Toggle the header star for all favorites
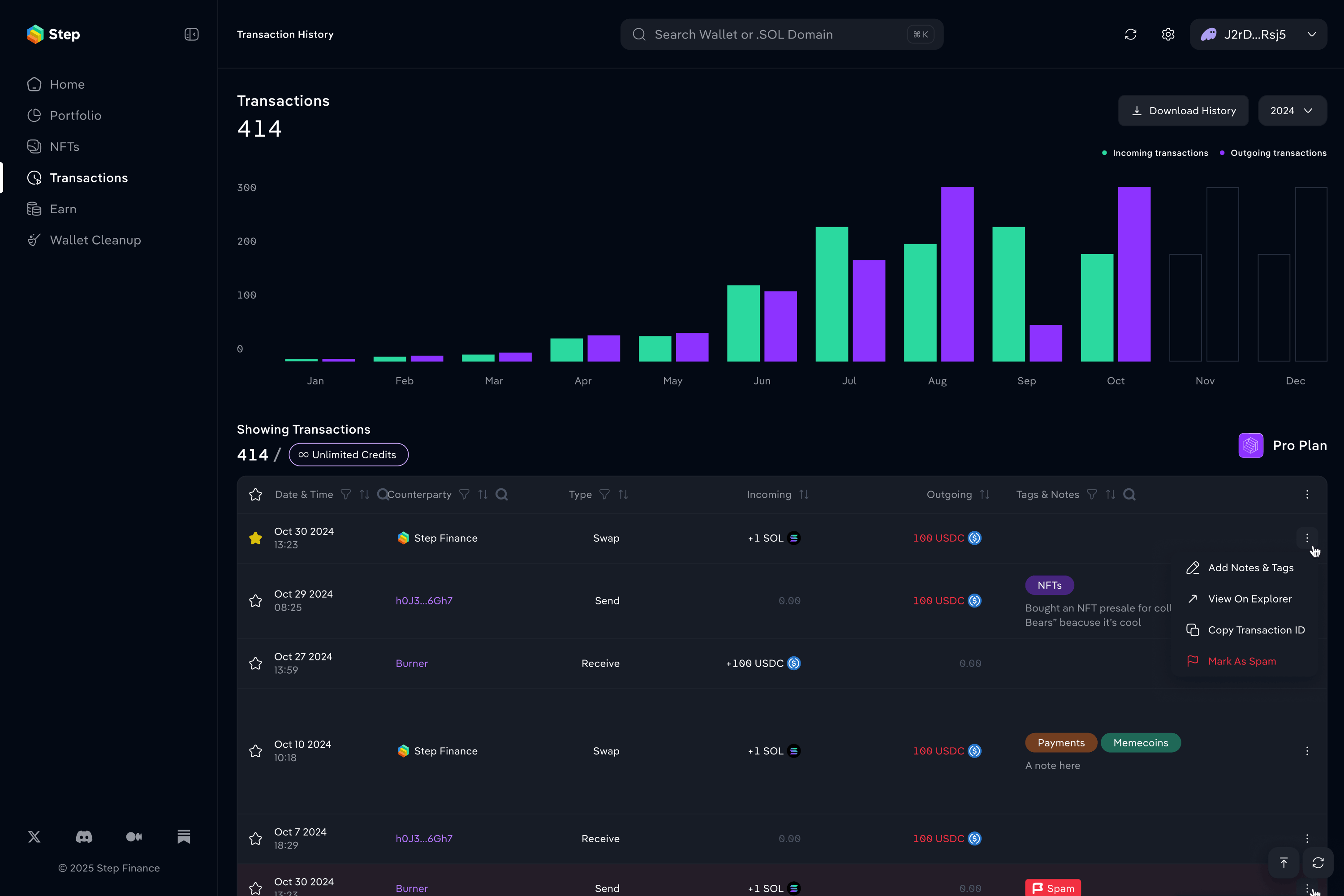The width and height of the screenshot is (1344, 896). (255, 494)
